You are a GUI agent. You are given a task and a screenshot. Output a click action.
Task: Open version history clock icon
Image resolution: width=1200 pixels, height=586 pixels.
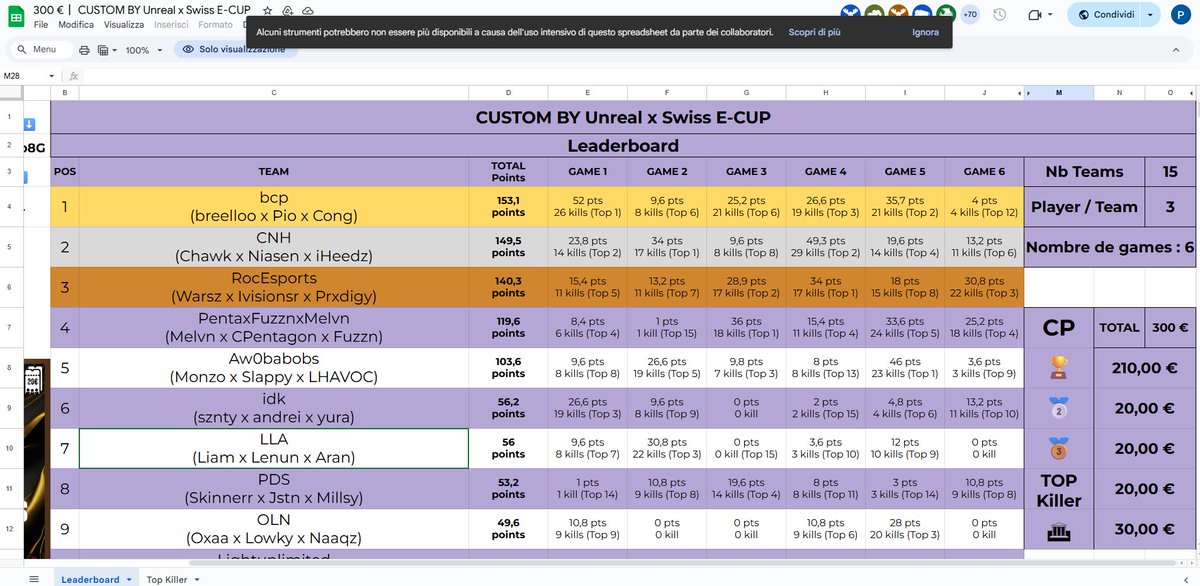[x=999, y=15]
